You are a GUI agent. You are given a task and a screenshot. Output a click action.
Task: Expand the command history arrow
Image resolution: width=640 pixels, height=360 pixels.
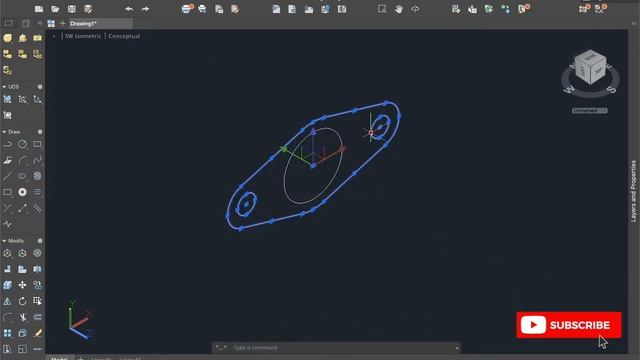[x=457, y=348]
